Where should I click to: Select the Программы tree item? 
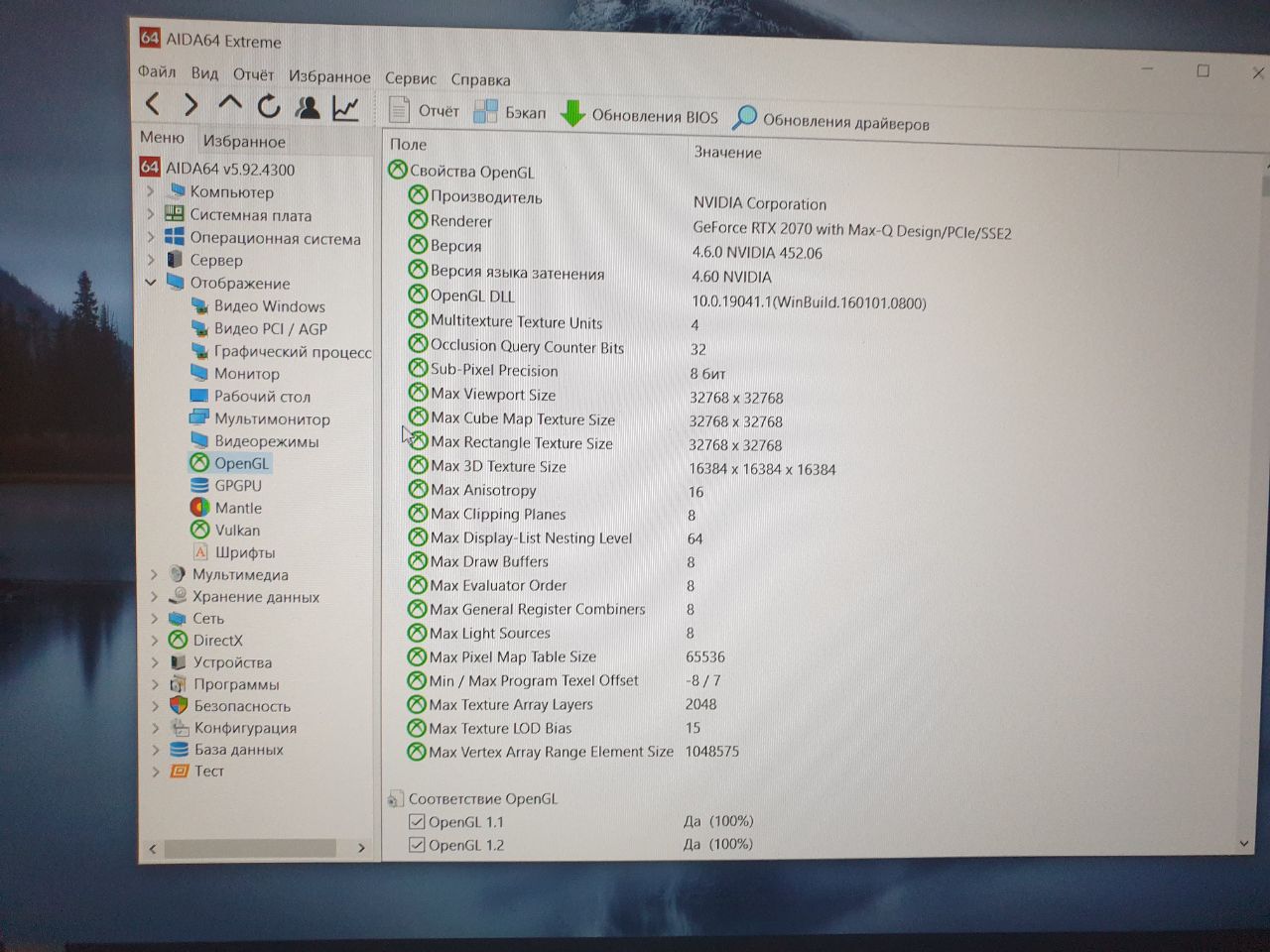[225, 683]
